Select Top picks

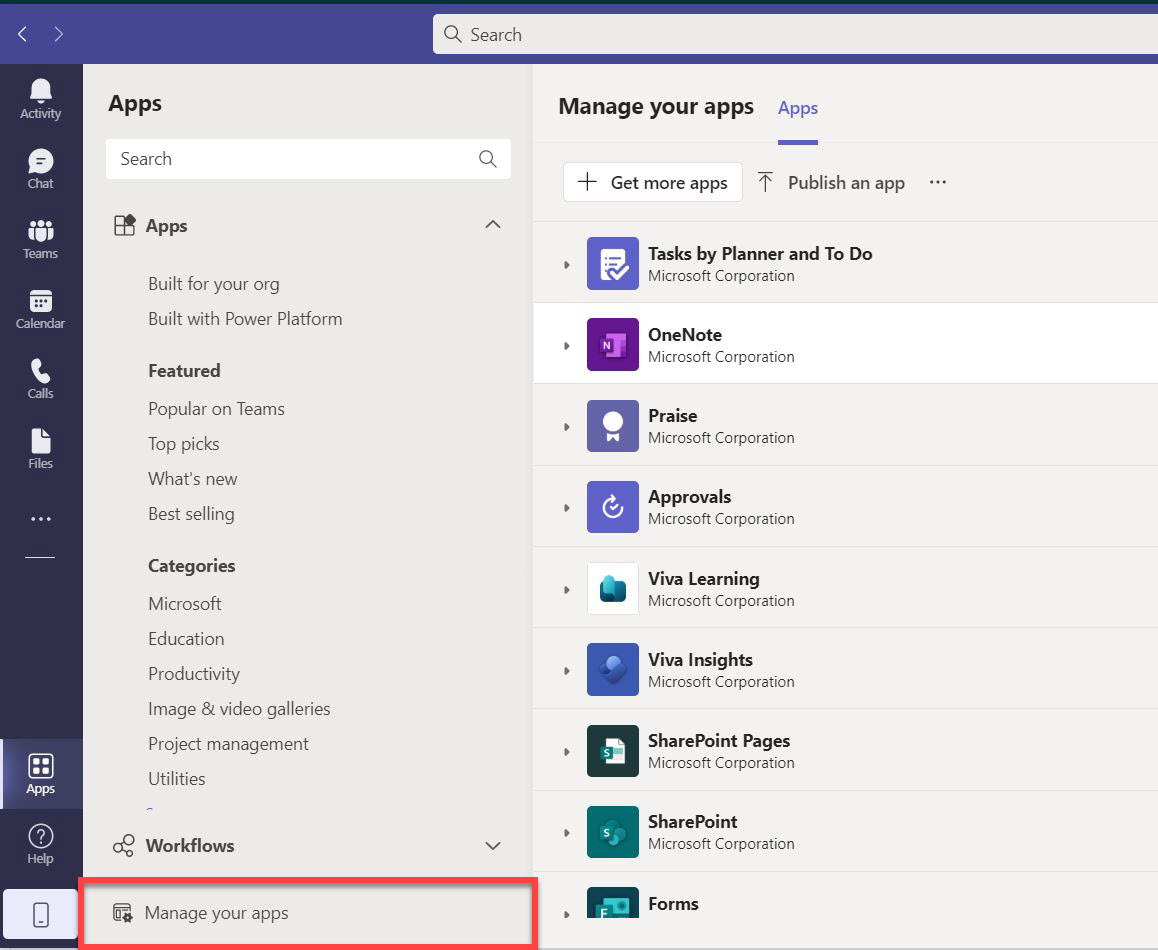pyautogui.click(x=184, y=444)
